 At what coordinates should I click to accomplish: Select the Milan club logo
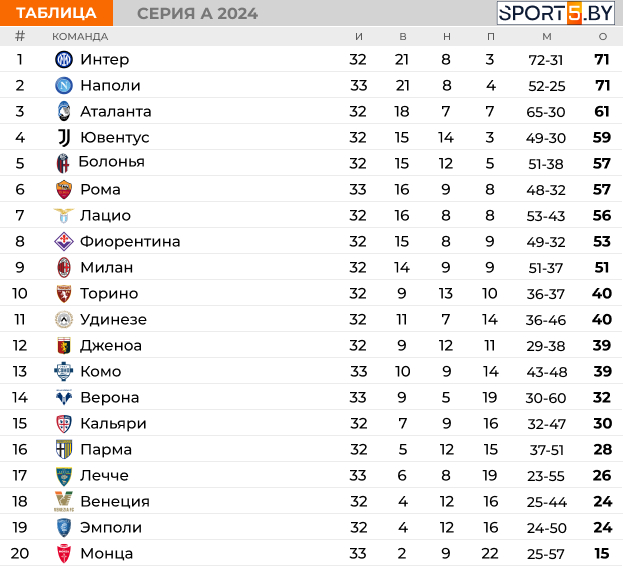pos(64,267)
